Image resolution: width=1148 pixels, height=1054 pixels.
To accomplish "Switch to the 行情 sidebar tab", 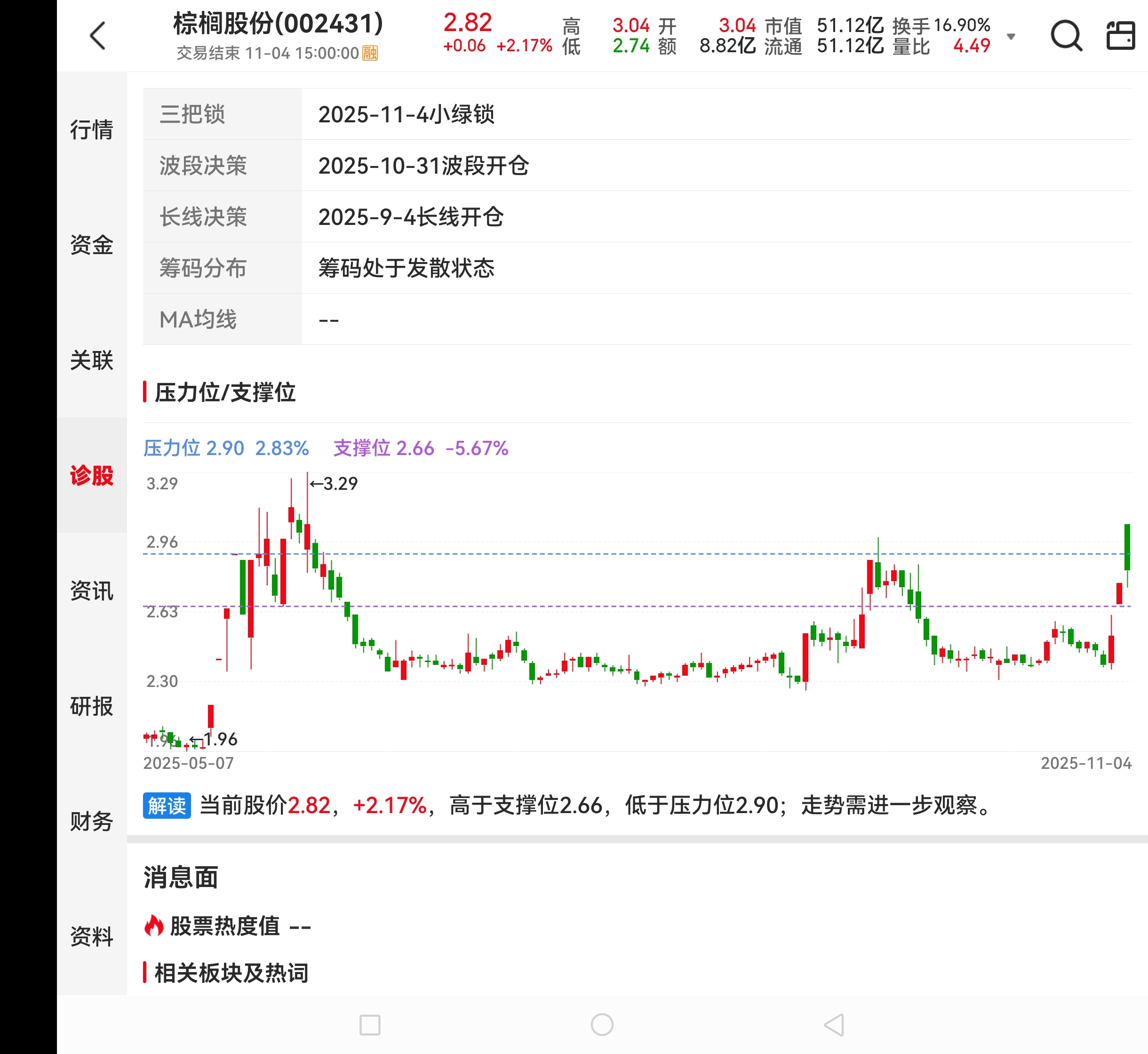I will 91,129.
